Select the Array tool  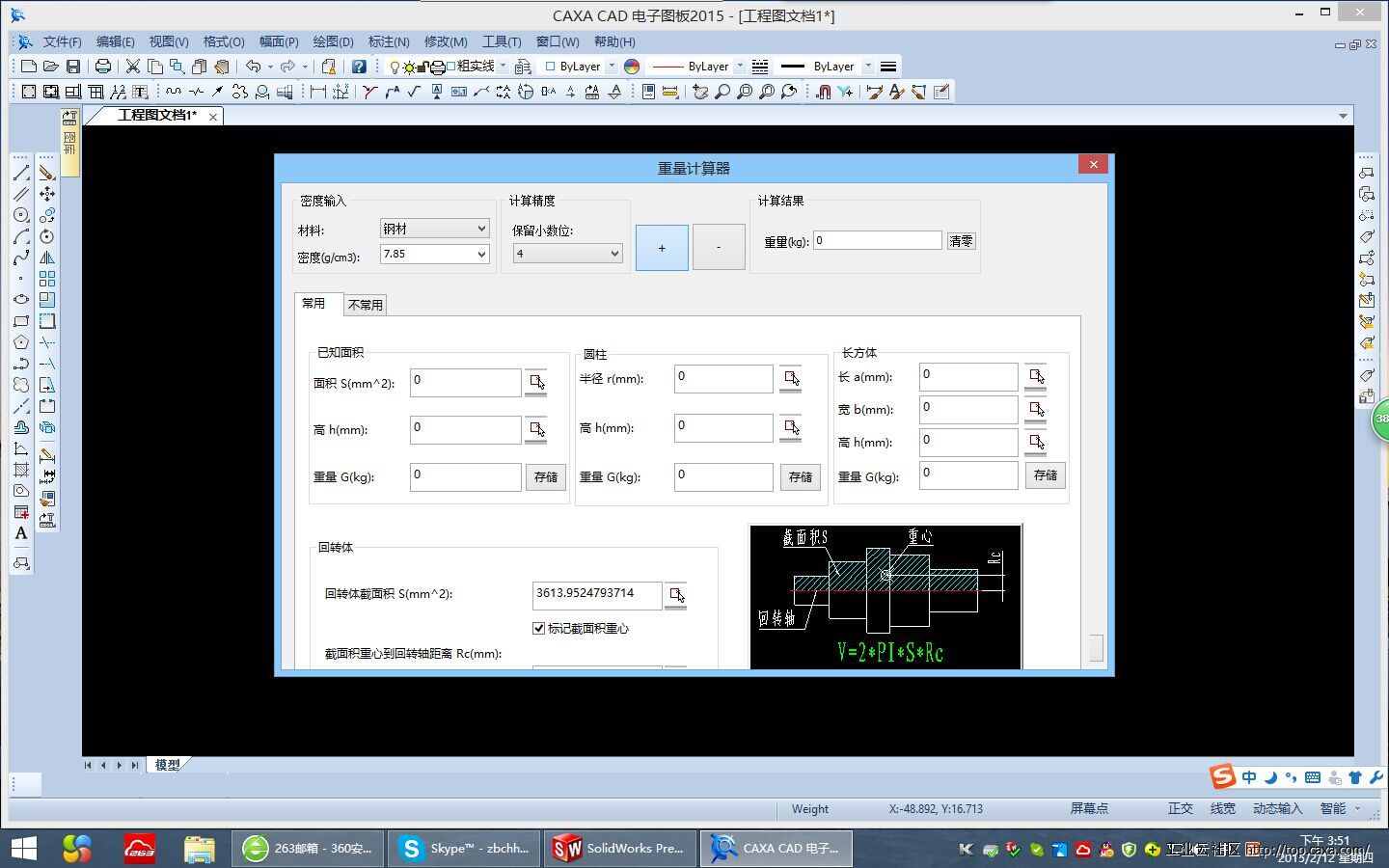47,279
